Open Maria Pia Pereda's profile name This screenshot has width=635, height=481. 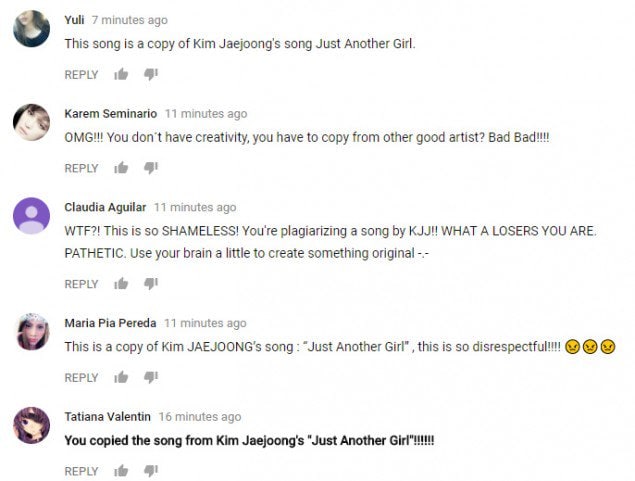(110, 323)
